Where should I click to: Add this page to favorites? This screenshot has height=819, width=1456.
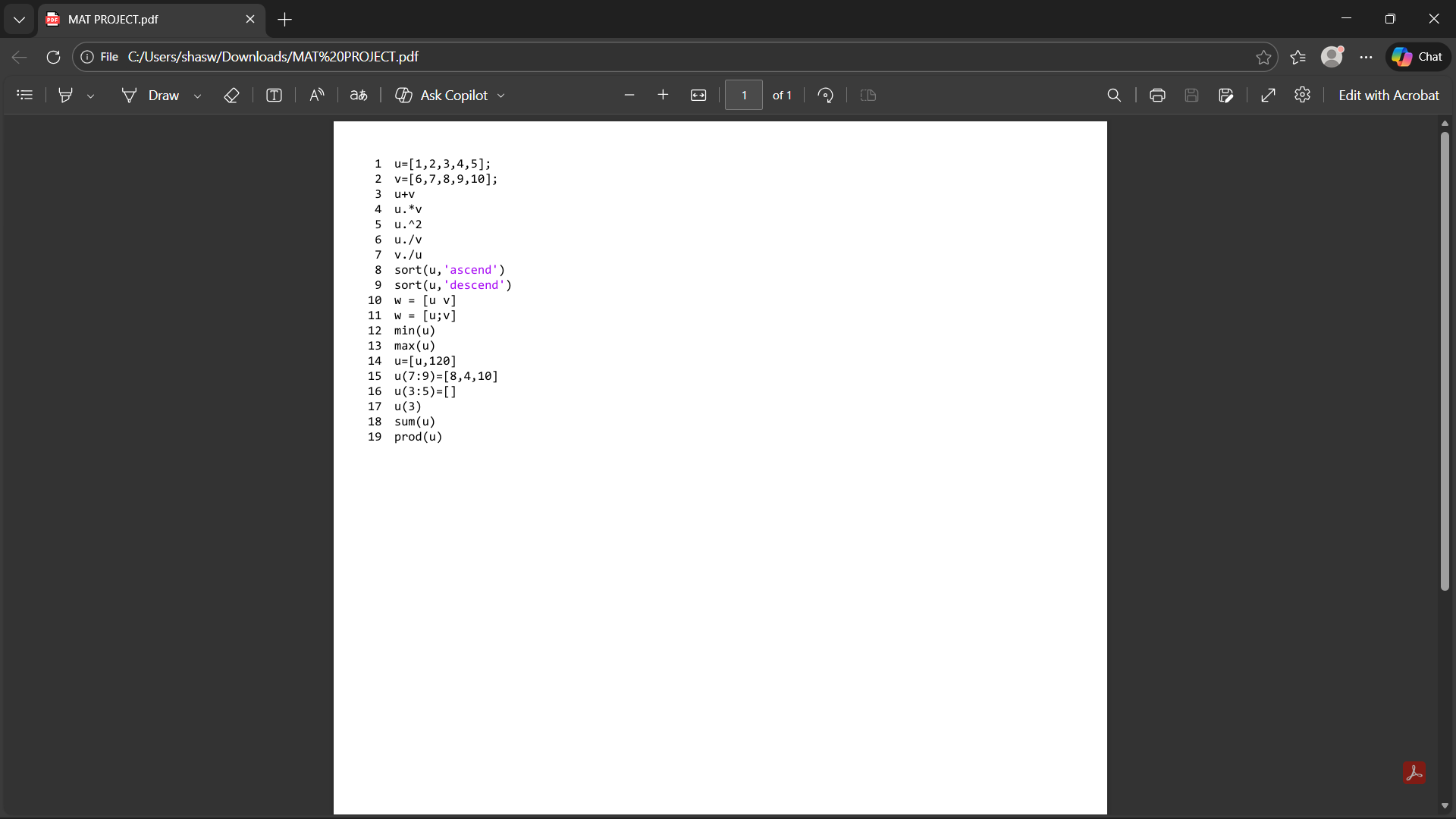1263,57
